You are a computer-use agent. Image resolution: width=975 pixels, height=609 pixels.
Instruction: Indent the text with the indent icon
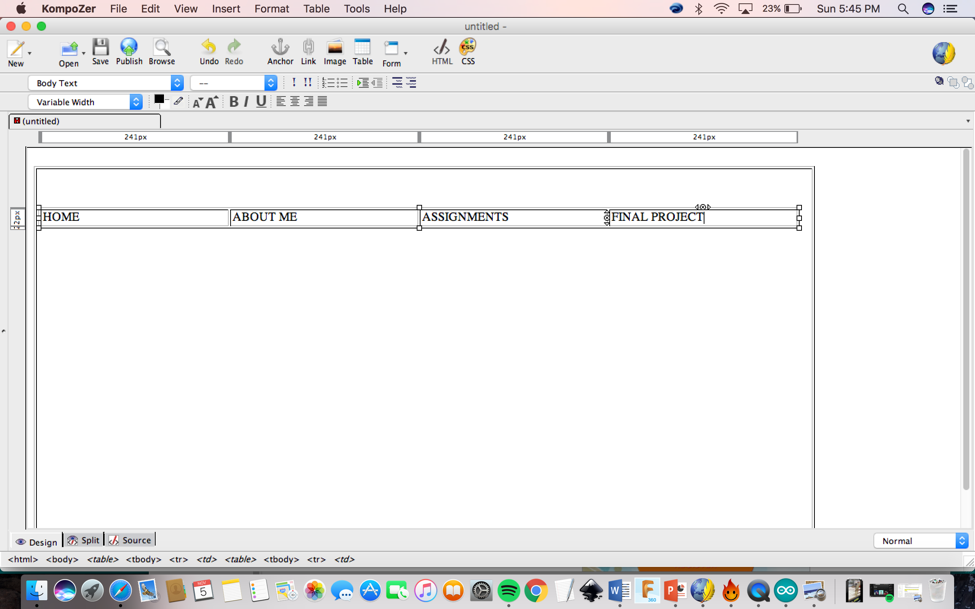[363, 83]
